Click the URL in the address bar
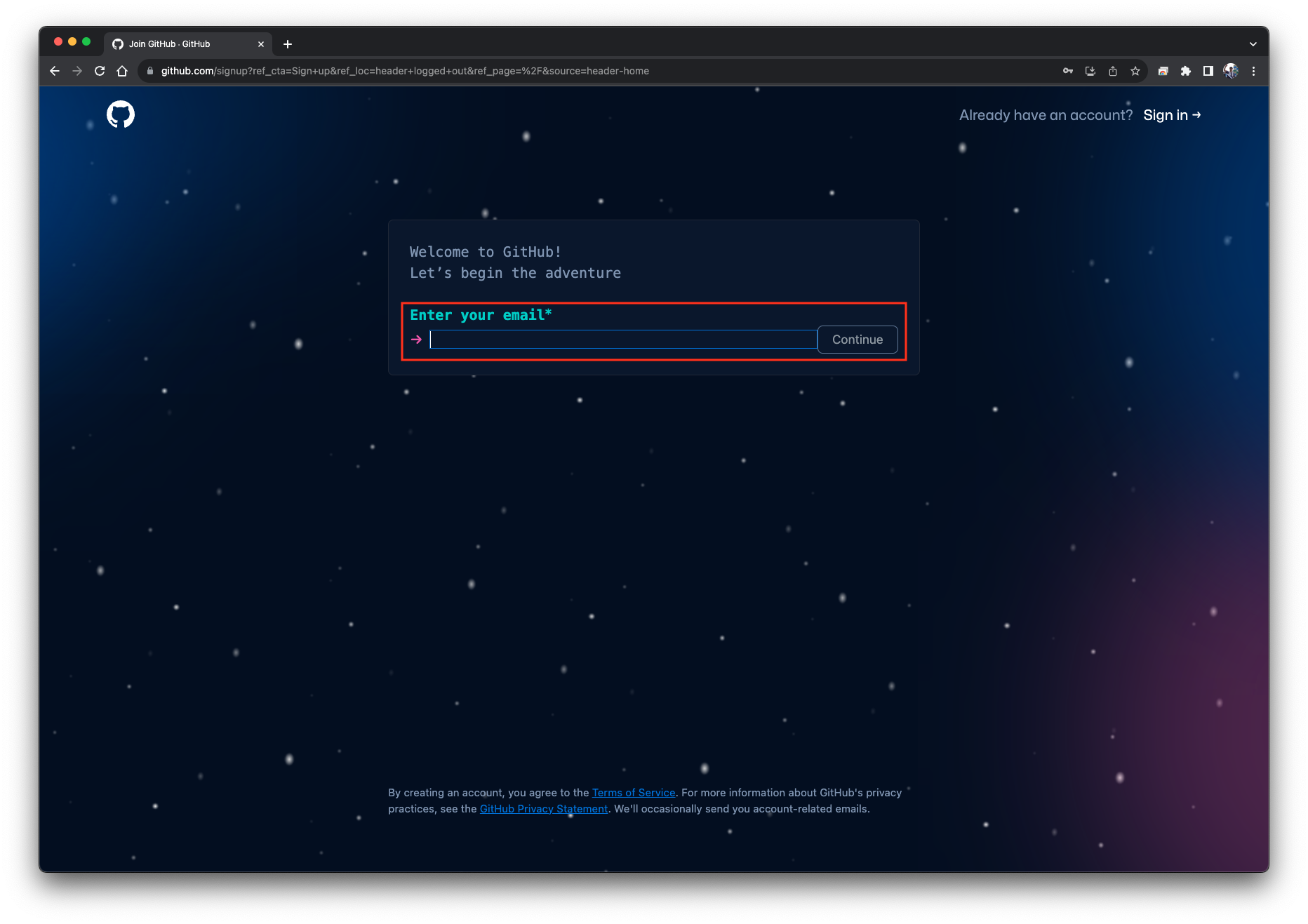 tap(405, 71)
